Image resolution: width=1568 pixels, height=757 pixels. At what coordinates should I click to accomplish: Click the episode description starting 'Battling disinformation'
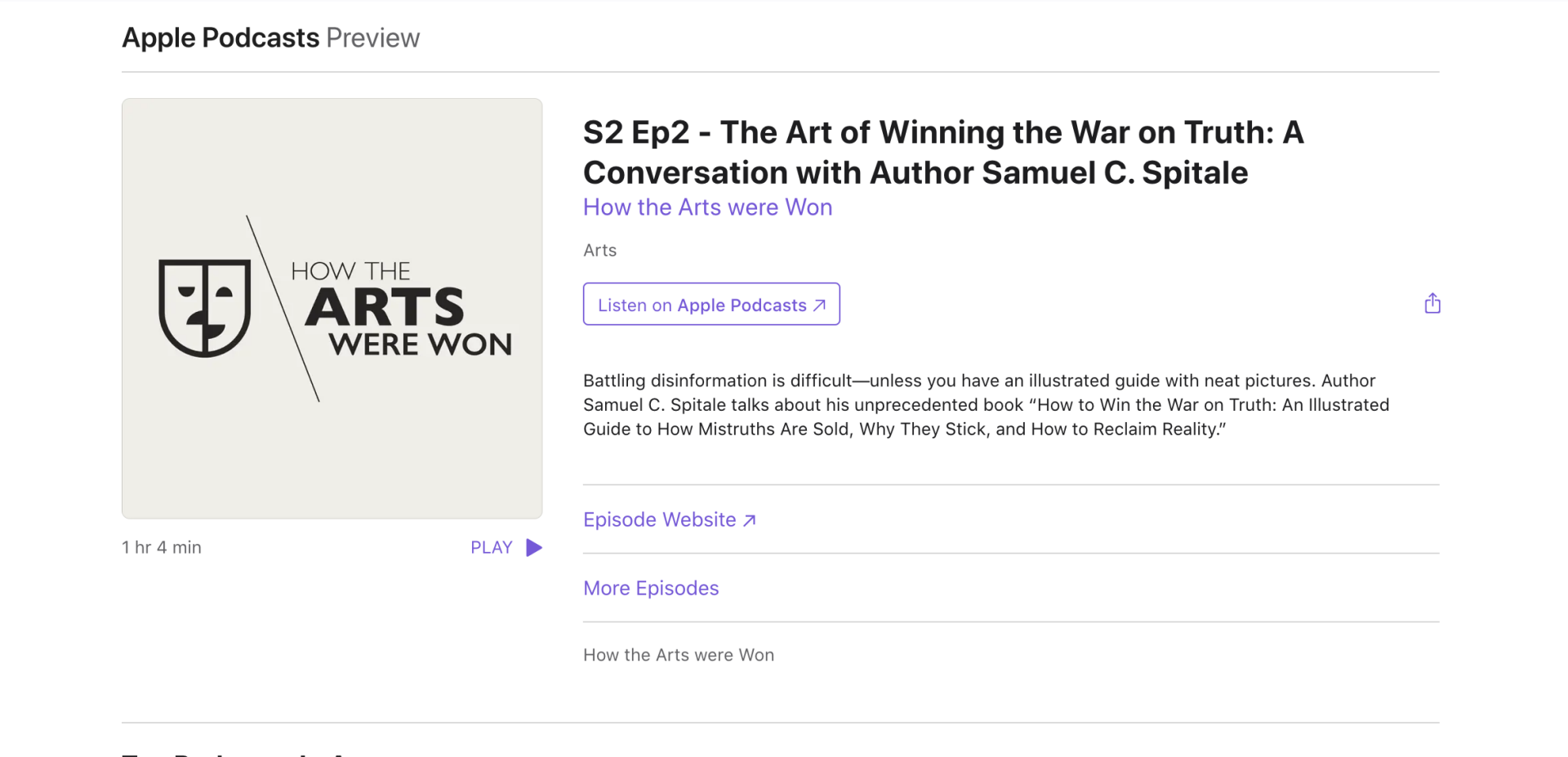tap(987, 405)
